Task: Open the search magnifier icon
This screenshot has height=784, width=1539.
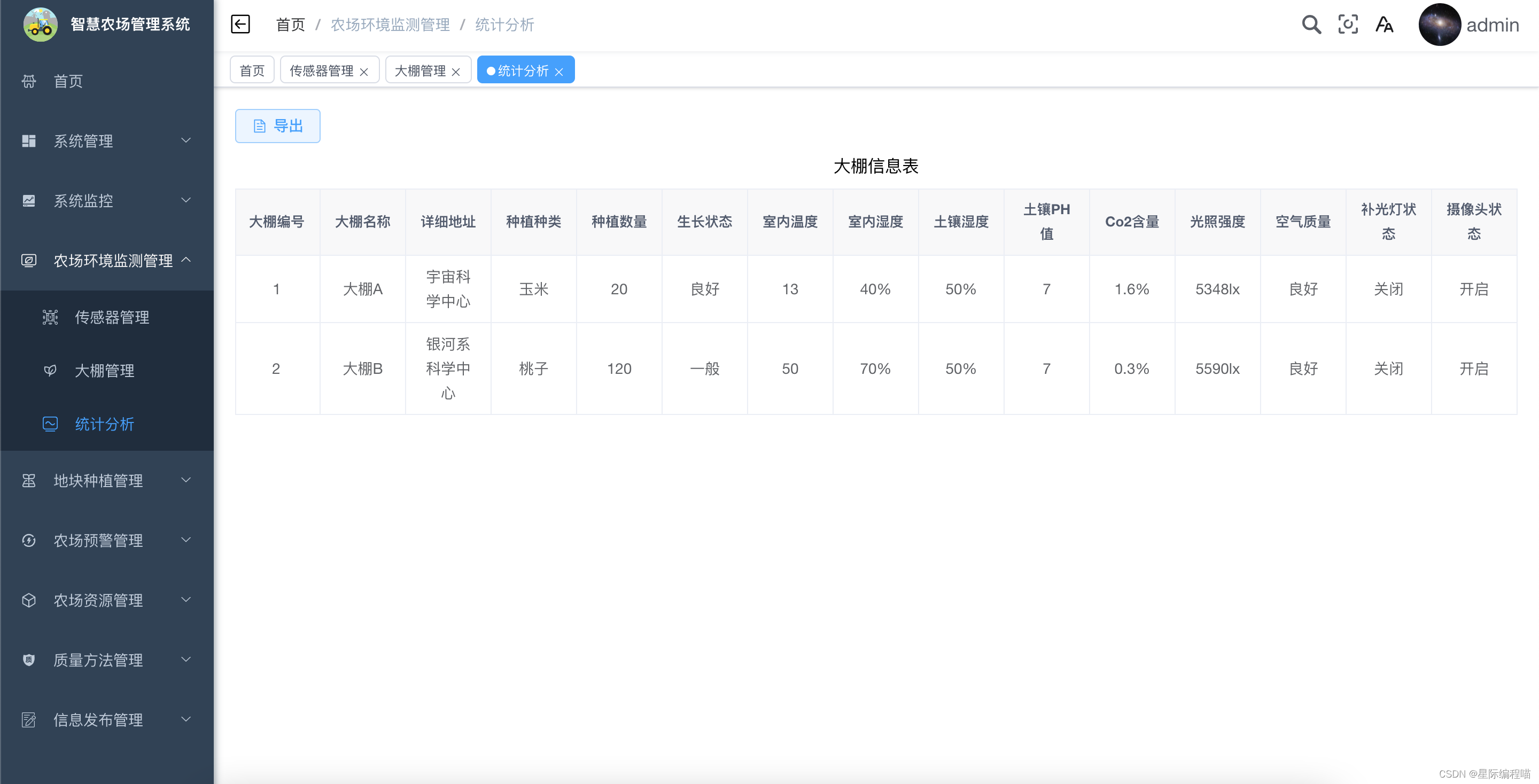Action: (x=1311, y=25)
